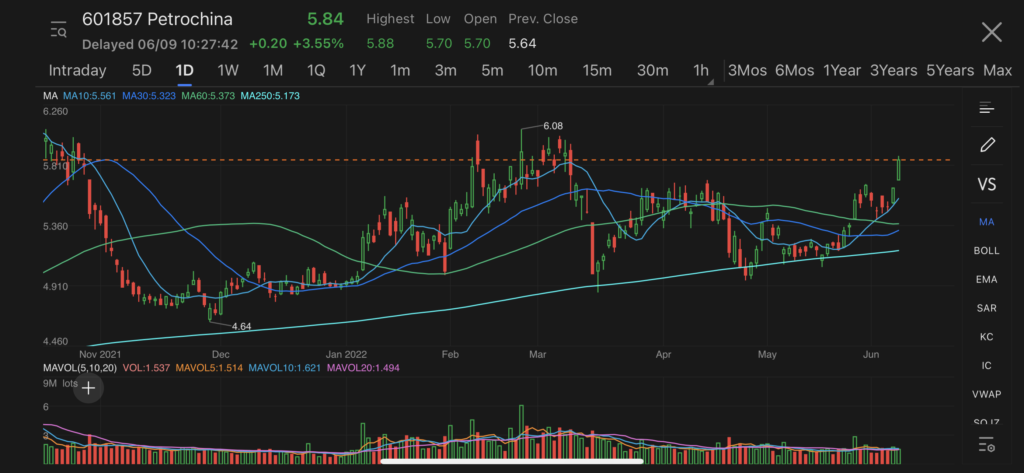
Task: Switch to the 5m minute chart
Action: (x=492, y=71)
